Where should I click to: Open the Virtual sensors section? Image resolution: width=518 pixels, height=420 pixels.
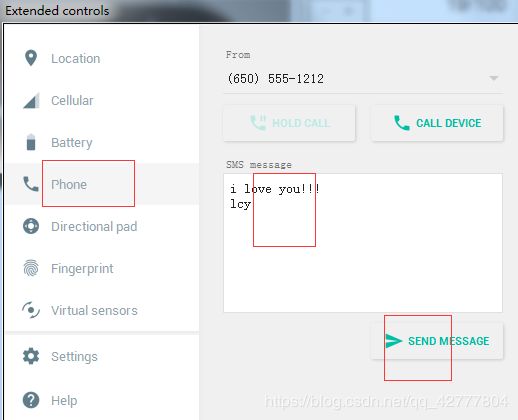[x=94, y=311]
